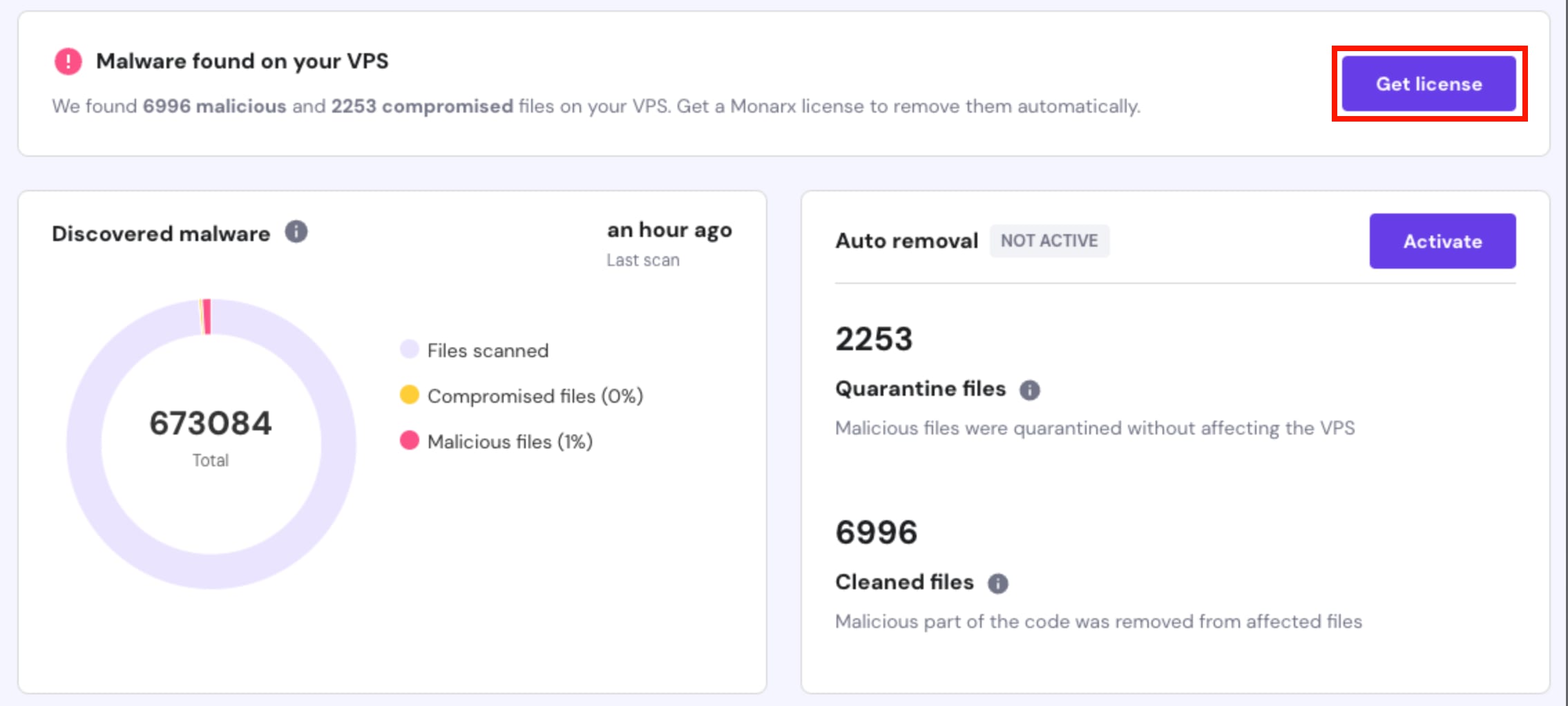Image resolution: width=1568 pixels, height=706 pixels.
Task: Open the Discovered malware info tooltip icon
Action: point(296,232)
